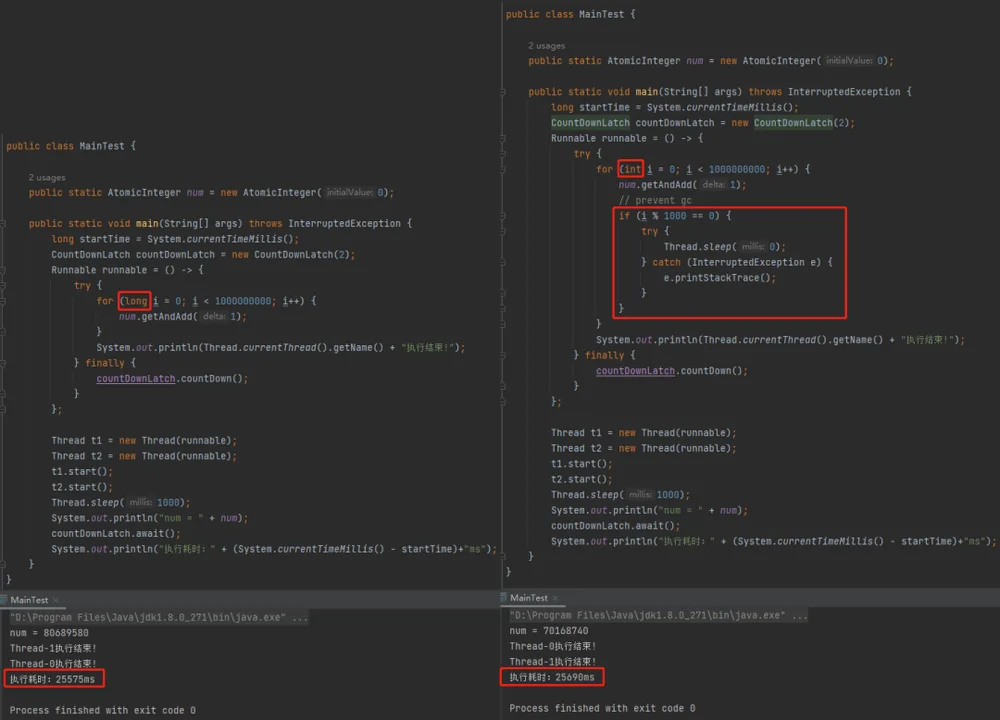Open the 2 usages hint in right editor
This screenshot has width=1000, height=720.
547,46
